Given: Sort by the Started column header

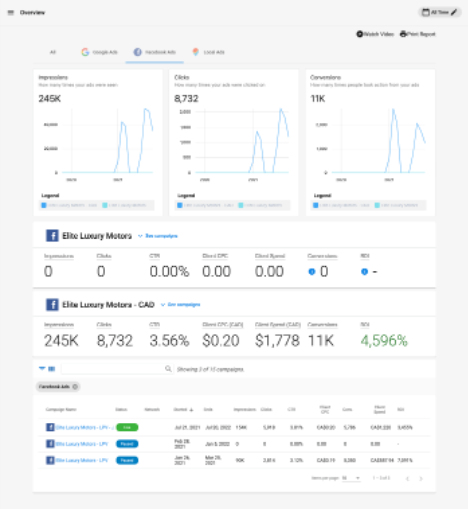Looking at the screenshot, I should coord(183,409).
